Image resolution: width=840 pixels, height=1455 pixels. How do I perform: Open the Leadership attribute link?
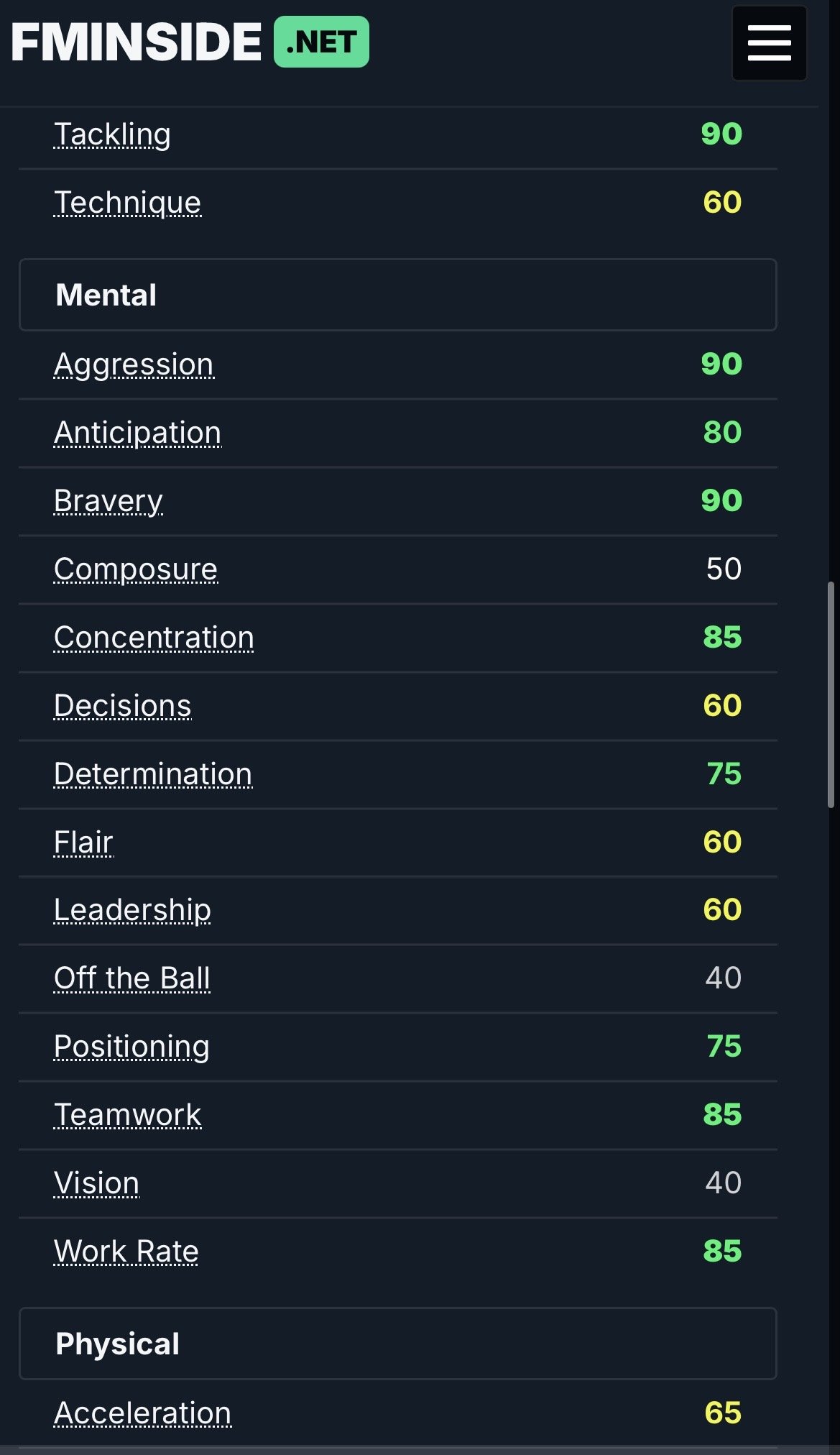(132, 910)
